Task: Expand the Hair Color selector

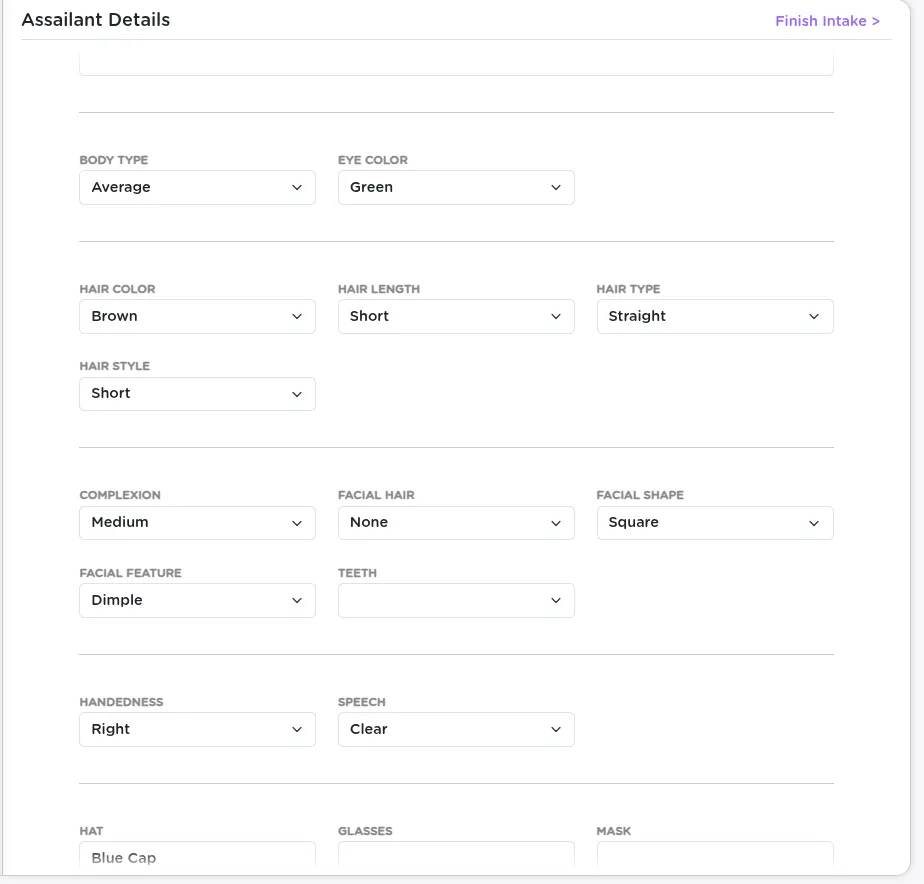Action: point(197,316)
